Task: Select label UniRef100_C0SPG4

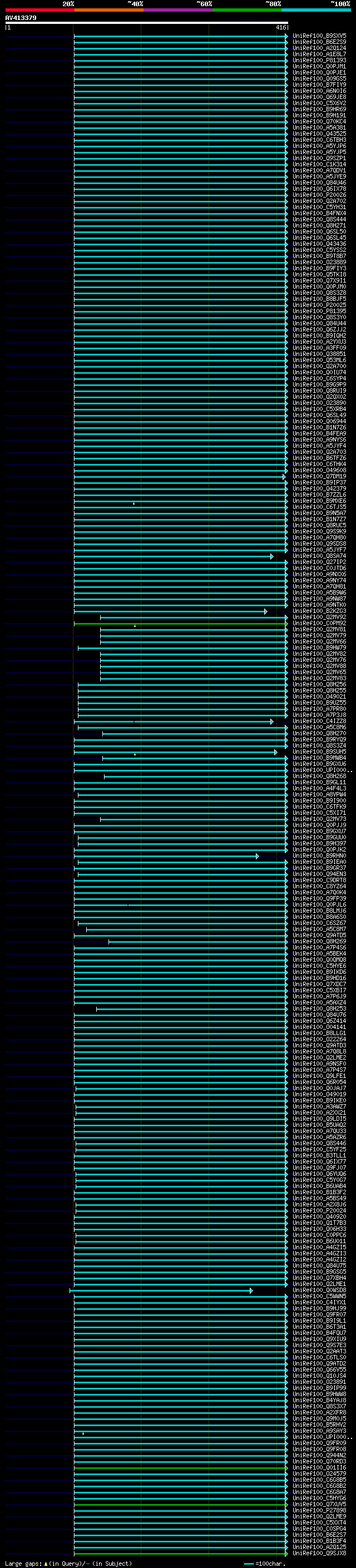Action: point(319,1529)
